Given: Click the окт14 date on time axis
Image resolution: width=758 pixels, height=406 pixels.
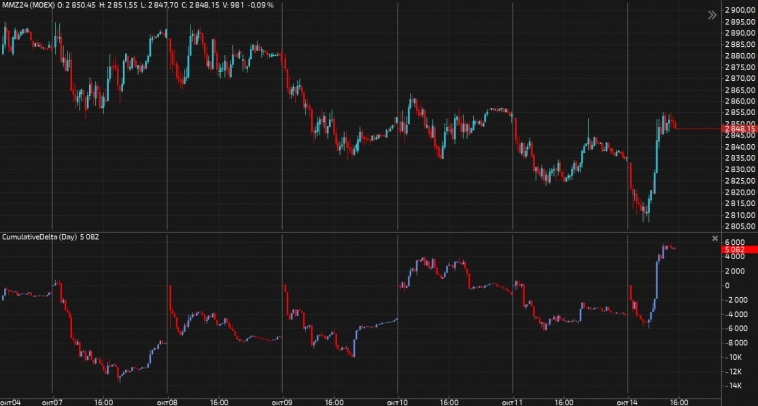Looking at the screenshot, I should point(627,402).
